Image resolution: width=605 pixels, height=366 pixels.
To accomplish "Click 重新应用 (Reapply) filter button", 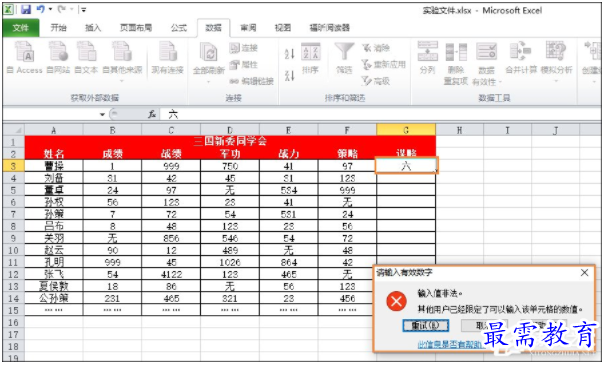I will (x=383, y=64).
